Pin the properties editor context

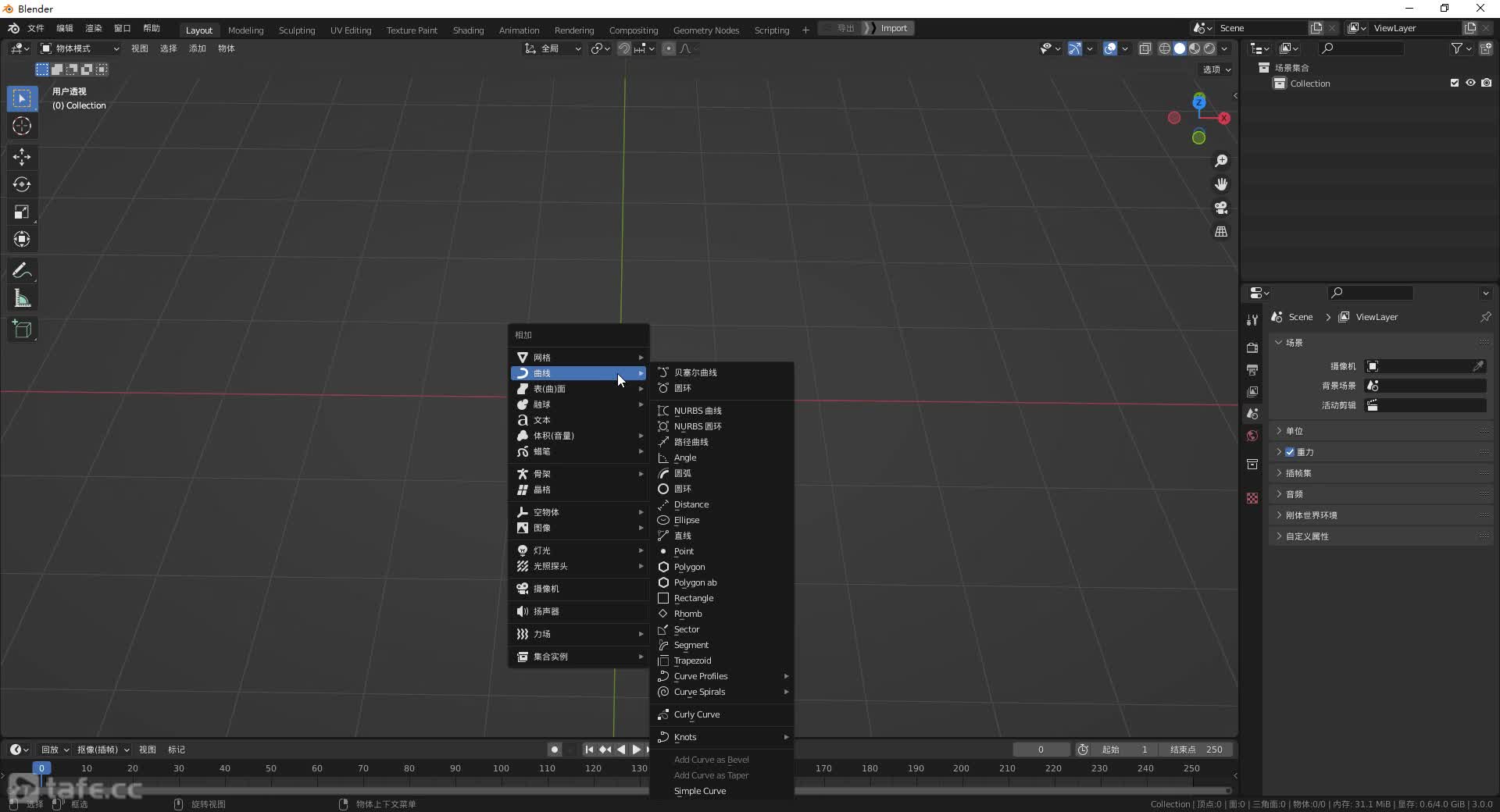point(1485,317)
